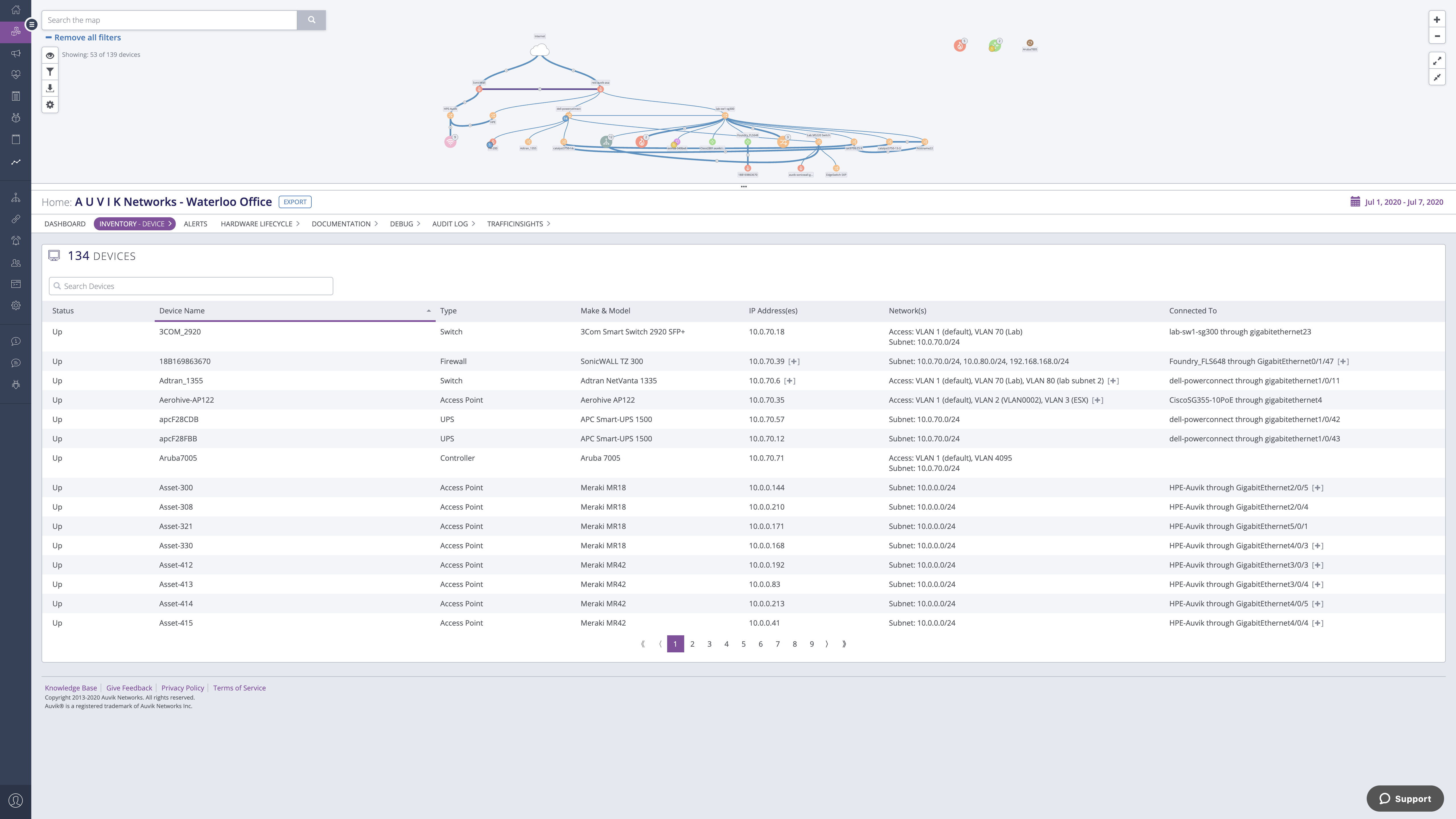
Task: Expand Documentation tab chevron
Action: pyautogui.click(x=376, y=224)
